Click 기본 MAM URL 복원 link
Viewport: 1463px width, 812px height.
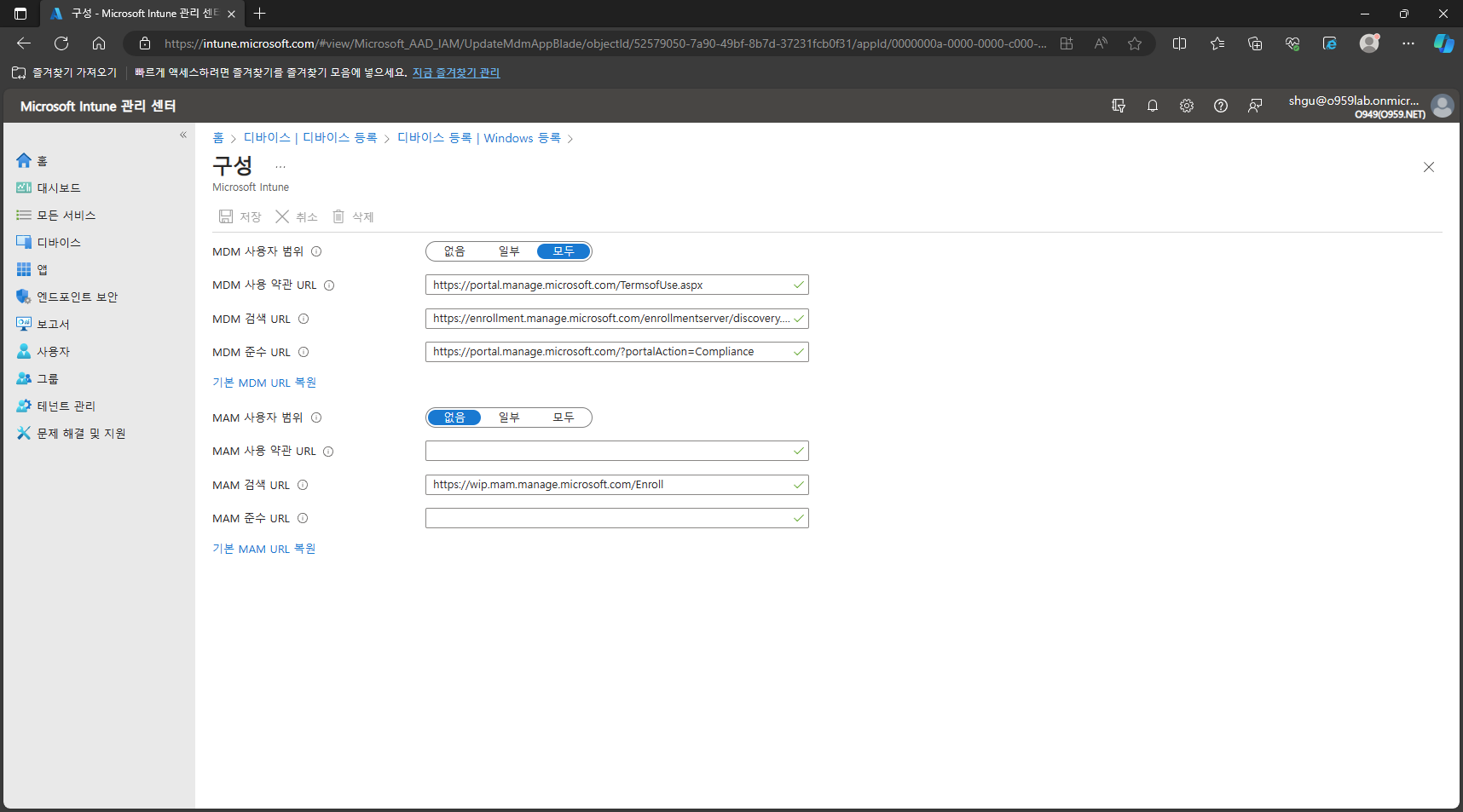pos(264,549)
